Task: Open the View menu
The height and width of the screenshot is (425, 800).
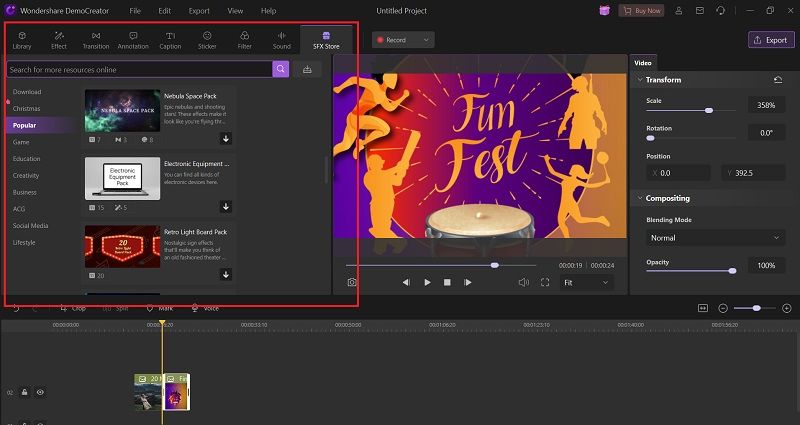Action: 235,11
